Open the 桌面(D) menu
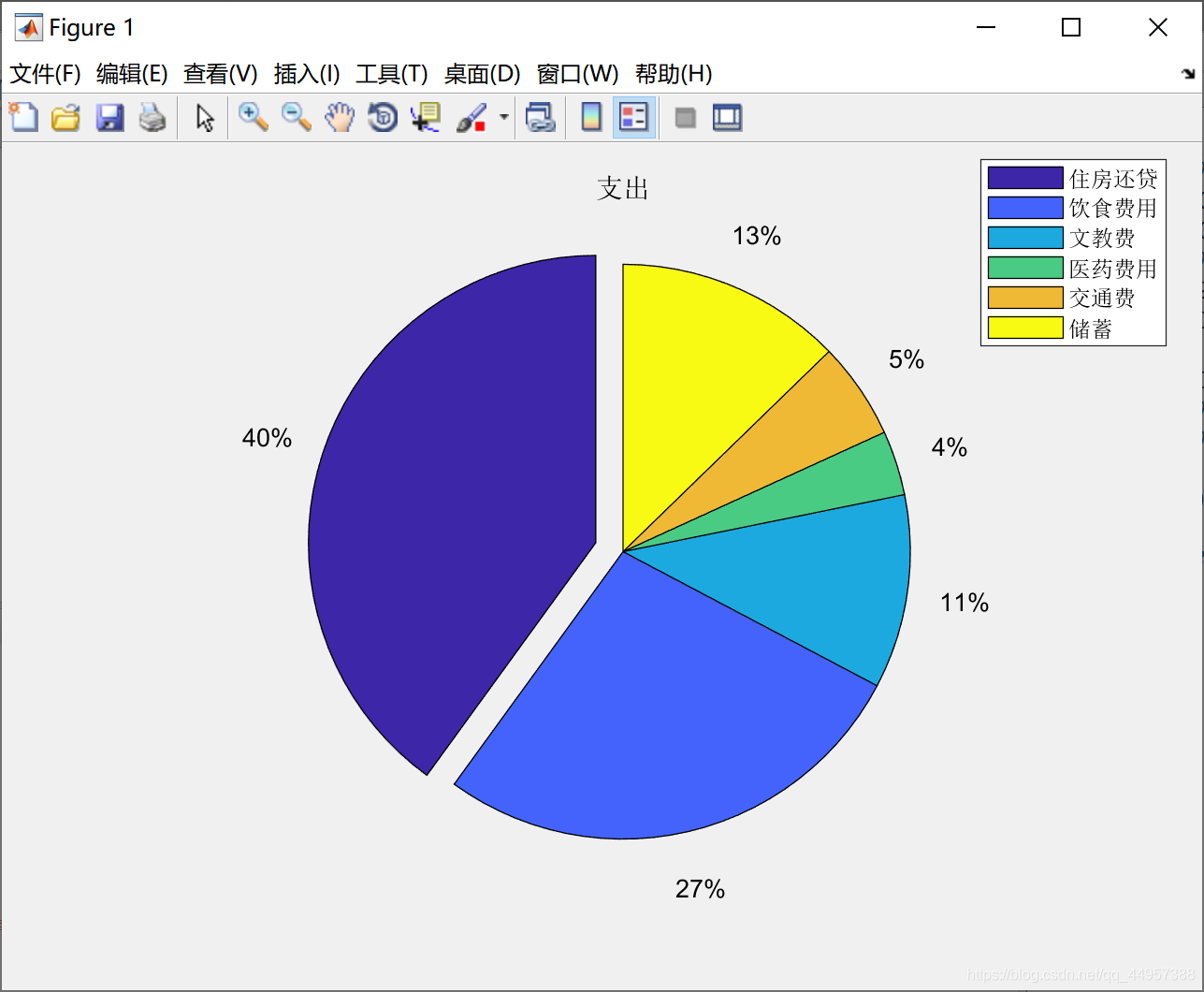 pyautogui.click(x=482, y=74)
